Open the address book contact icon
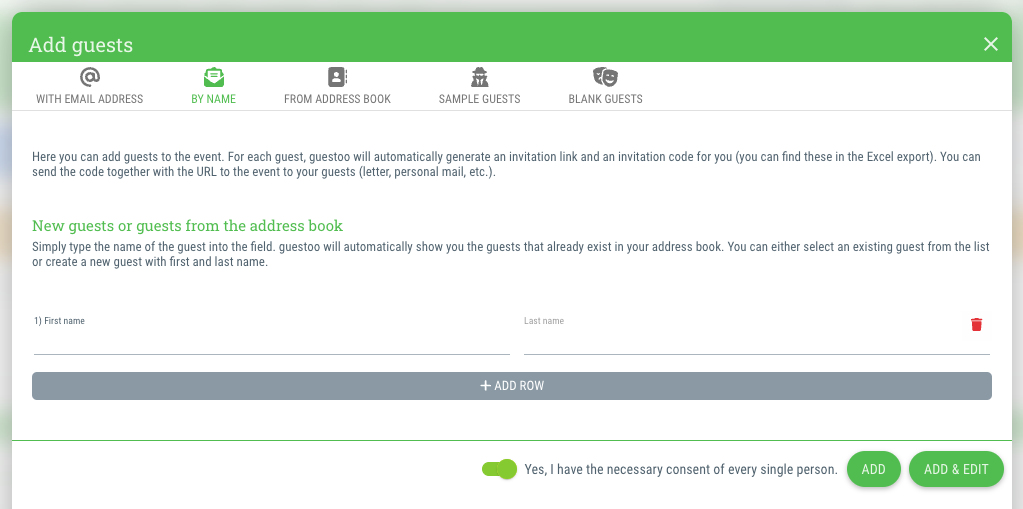Screen dimensions: 1023x509 pyautogui.click(x=337, y=77)
